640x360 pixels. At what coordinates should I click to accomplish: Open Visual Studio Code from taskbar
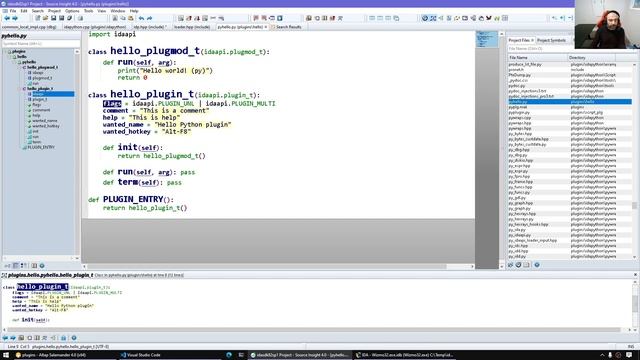(x=140, y=355)
